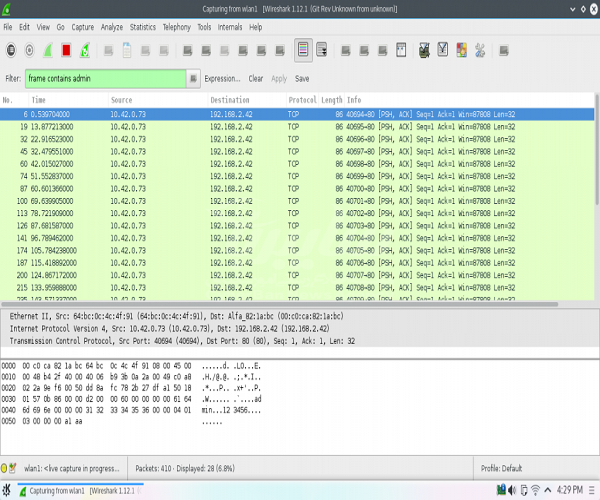600x500 pixels.
Task: Select packet 100 at 69.639905000
Action: [x=297, y=201]
